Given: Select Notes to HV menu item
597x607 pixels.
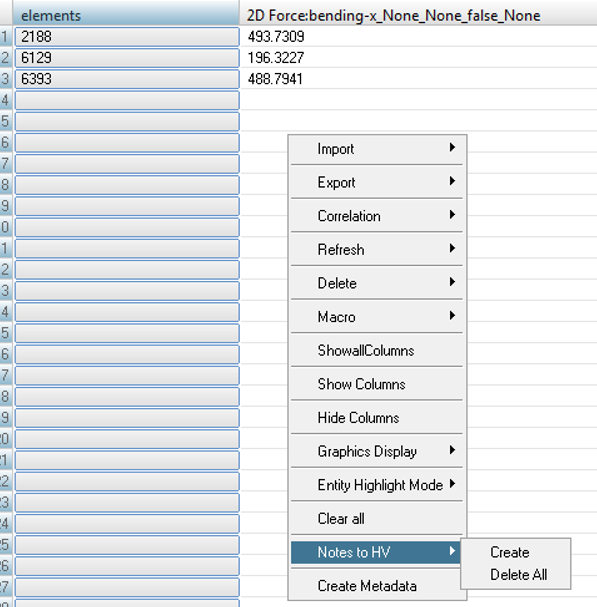Looking at the screenshot, I should click(x=377, y=552).
